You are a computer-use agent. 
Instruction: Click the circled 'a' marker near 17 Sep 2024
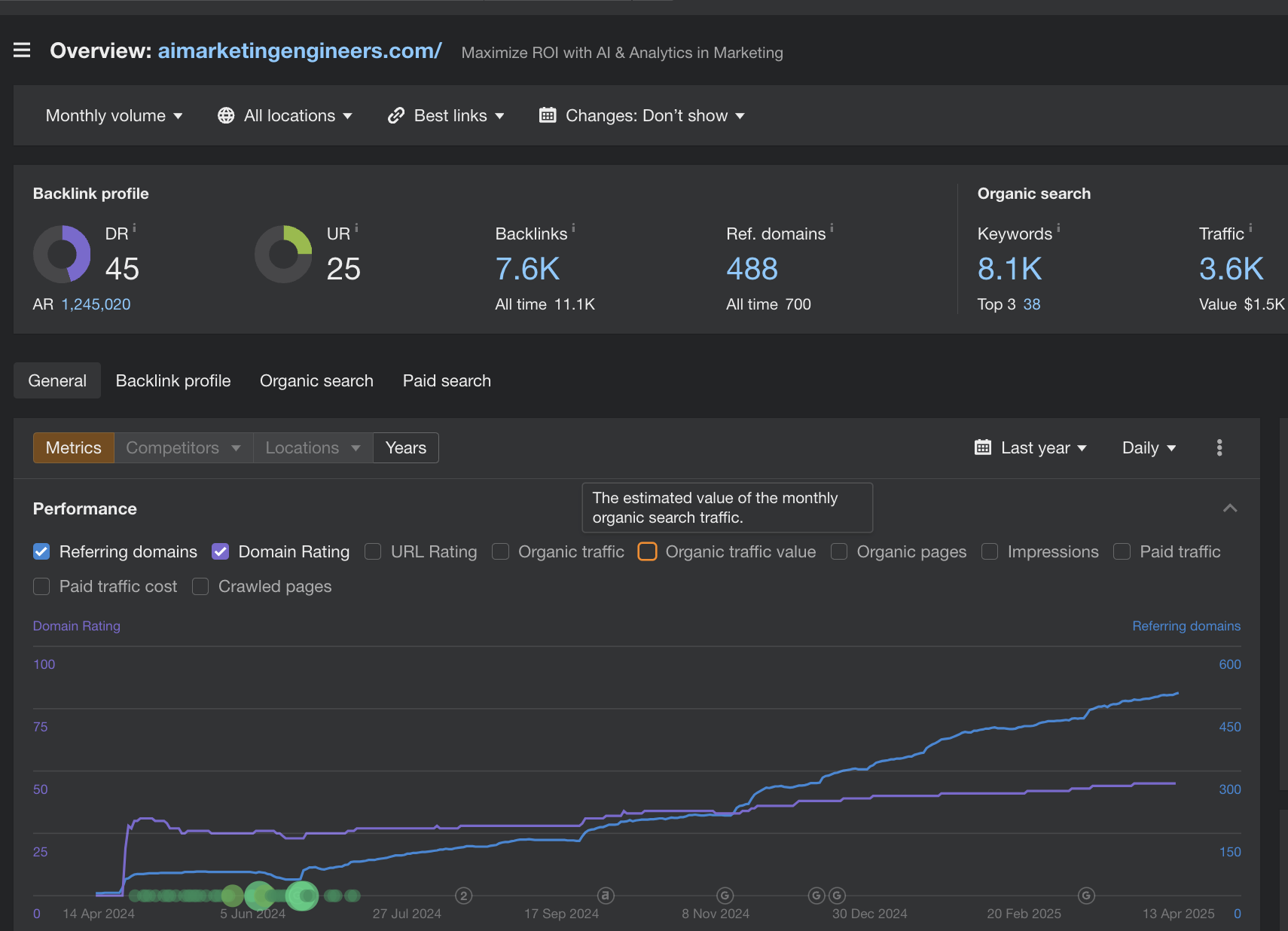pos(606,896)
